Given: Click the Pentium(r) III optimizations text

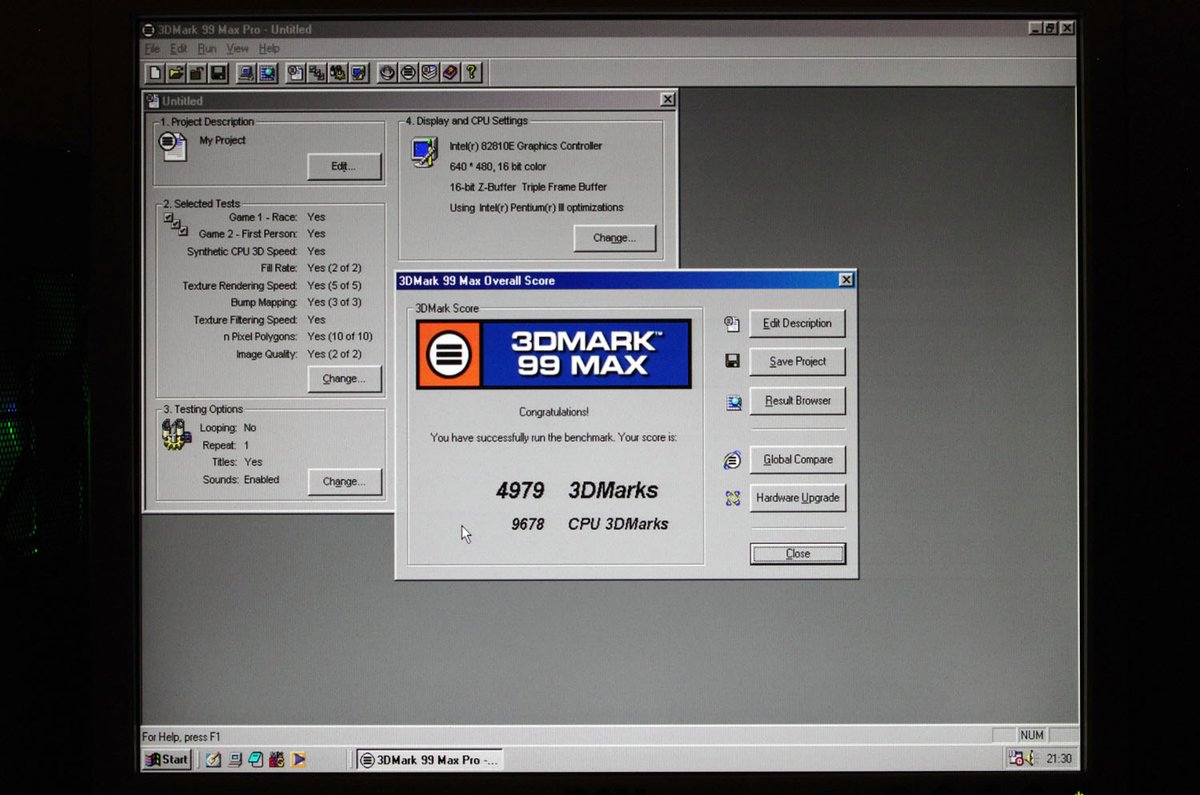Looking at the screenshot, I should tap(536, 207).
